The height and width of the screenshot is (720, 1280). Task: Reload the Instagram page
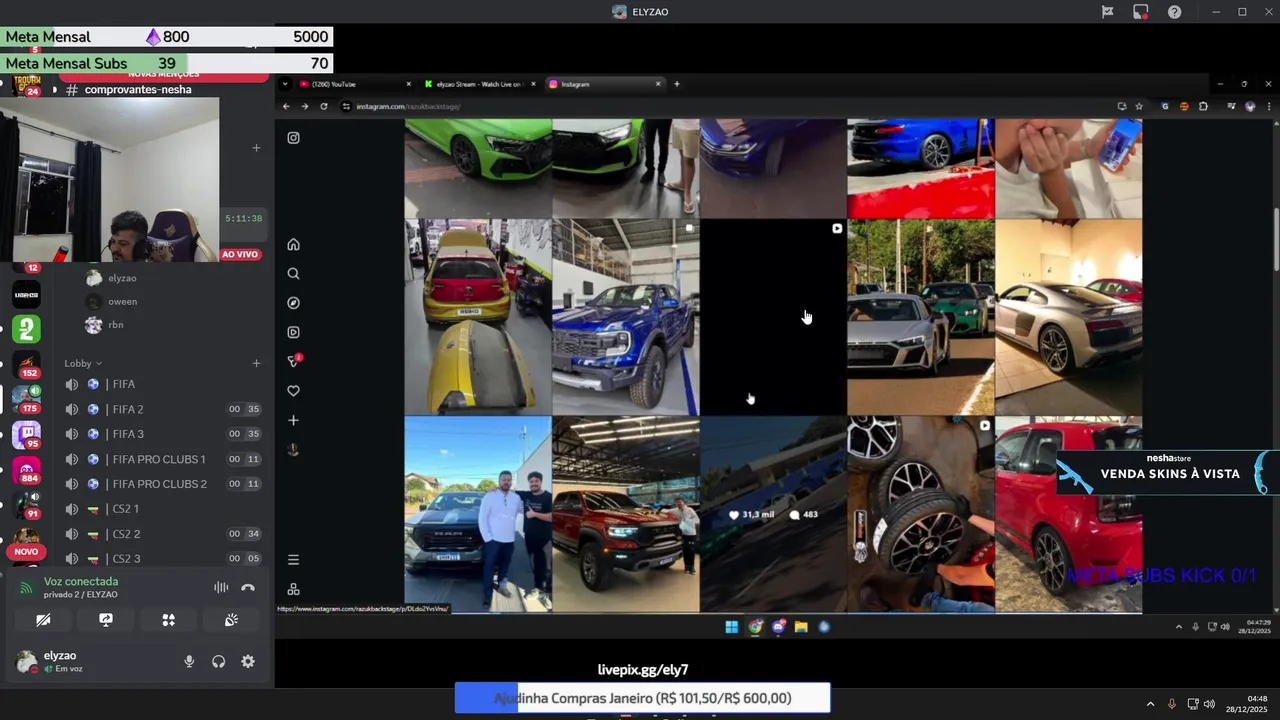[x=324, y=106]
